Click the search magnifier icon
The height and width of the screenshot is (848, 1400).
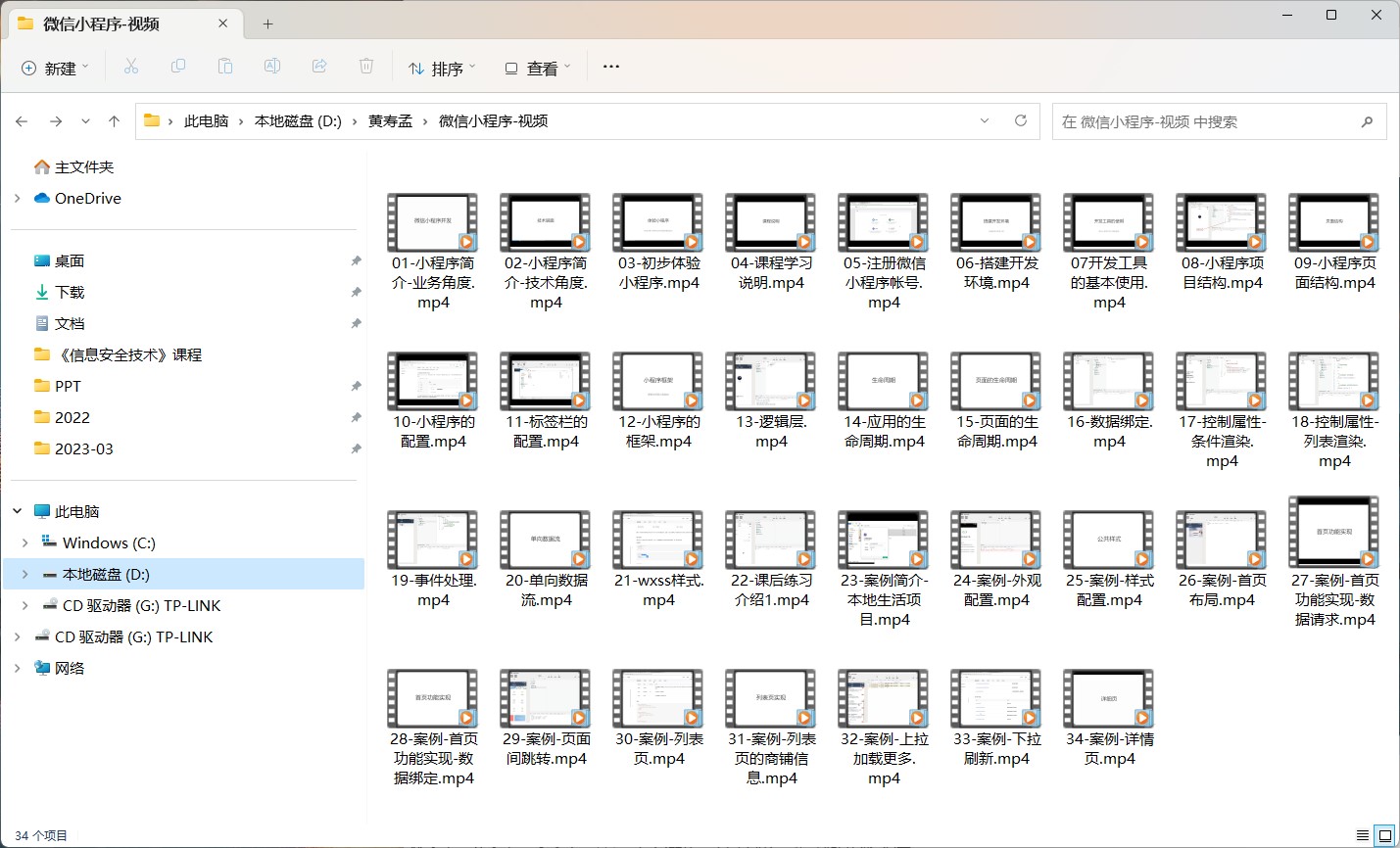[1368, 121]
